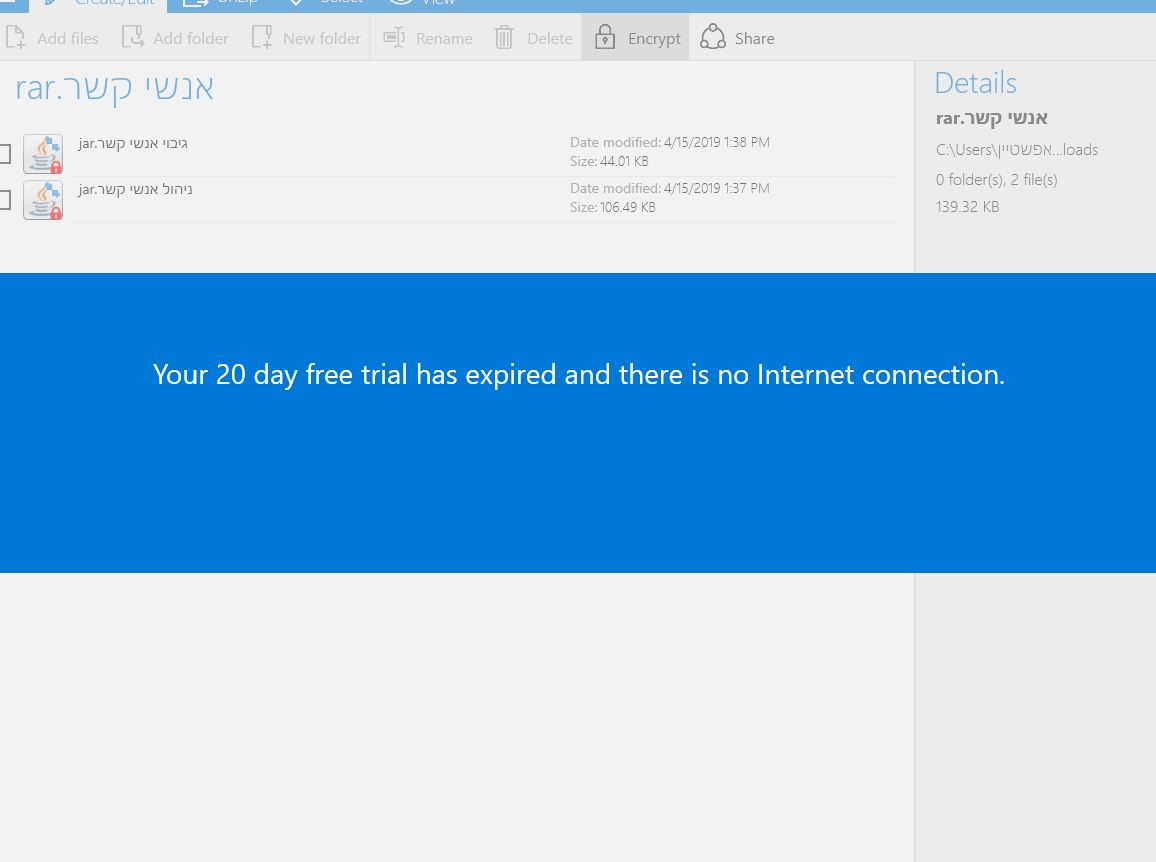
Task: Toggle the Encrypt lock button
Action: click(635, 37)
